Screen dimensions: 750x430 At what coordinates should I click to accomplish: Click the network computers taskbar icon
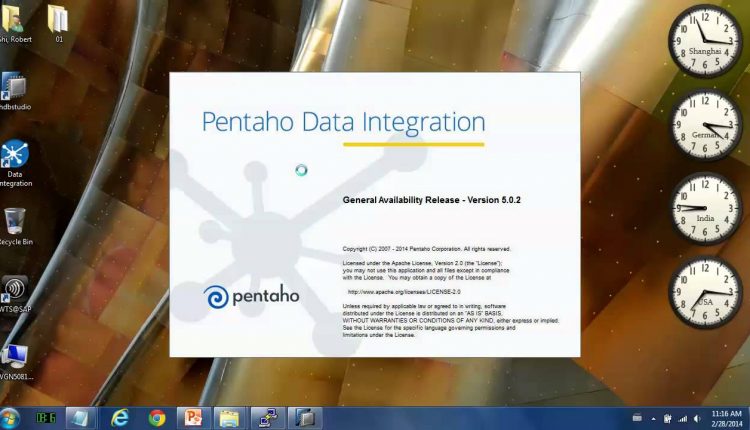tap(267, 419)
